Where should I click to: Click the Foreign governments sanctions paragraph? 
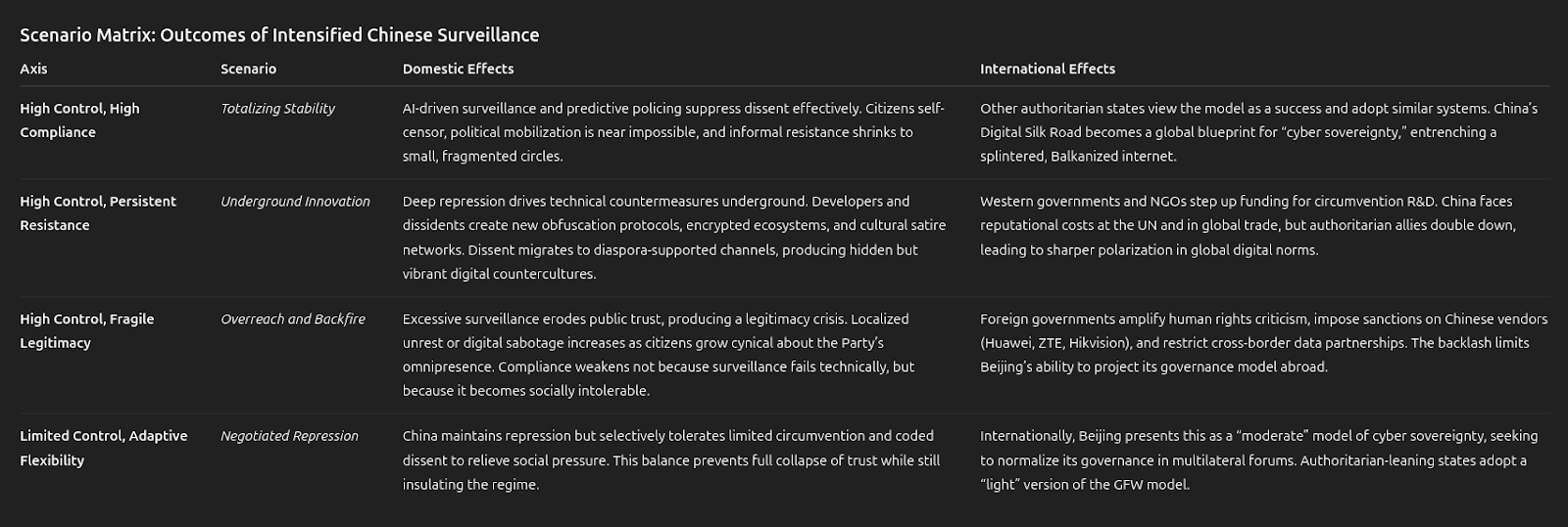tap(1263, 343)
